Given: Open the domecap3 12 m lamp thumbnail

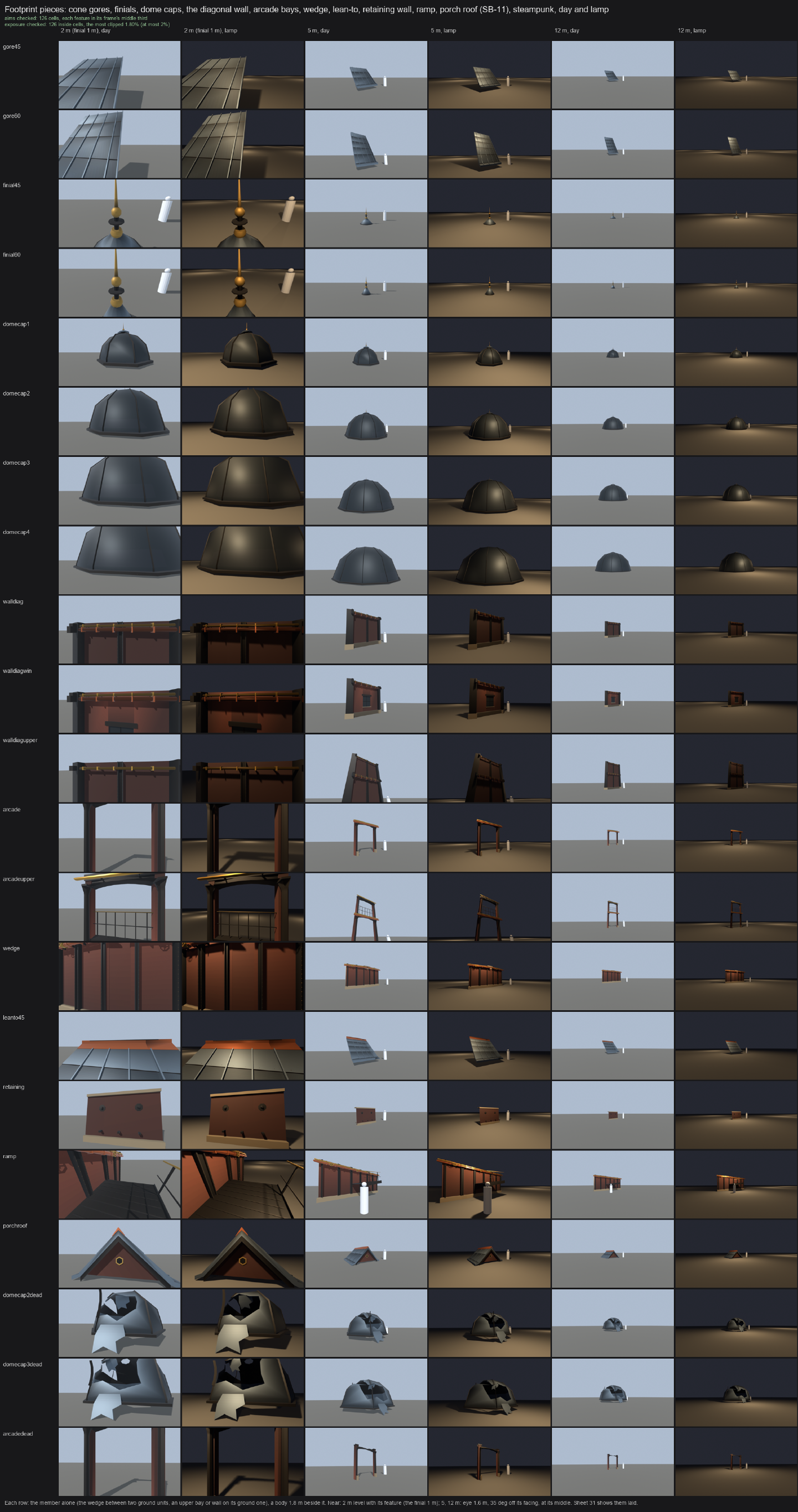Looking at the screenshot, I should pos(736,491).
